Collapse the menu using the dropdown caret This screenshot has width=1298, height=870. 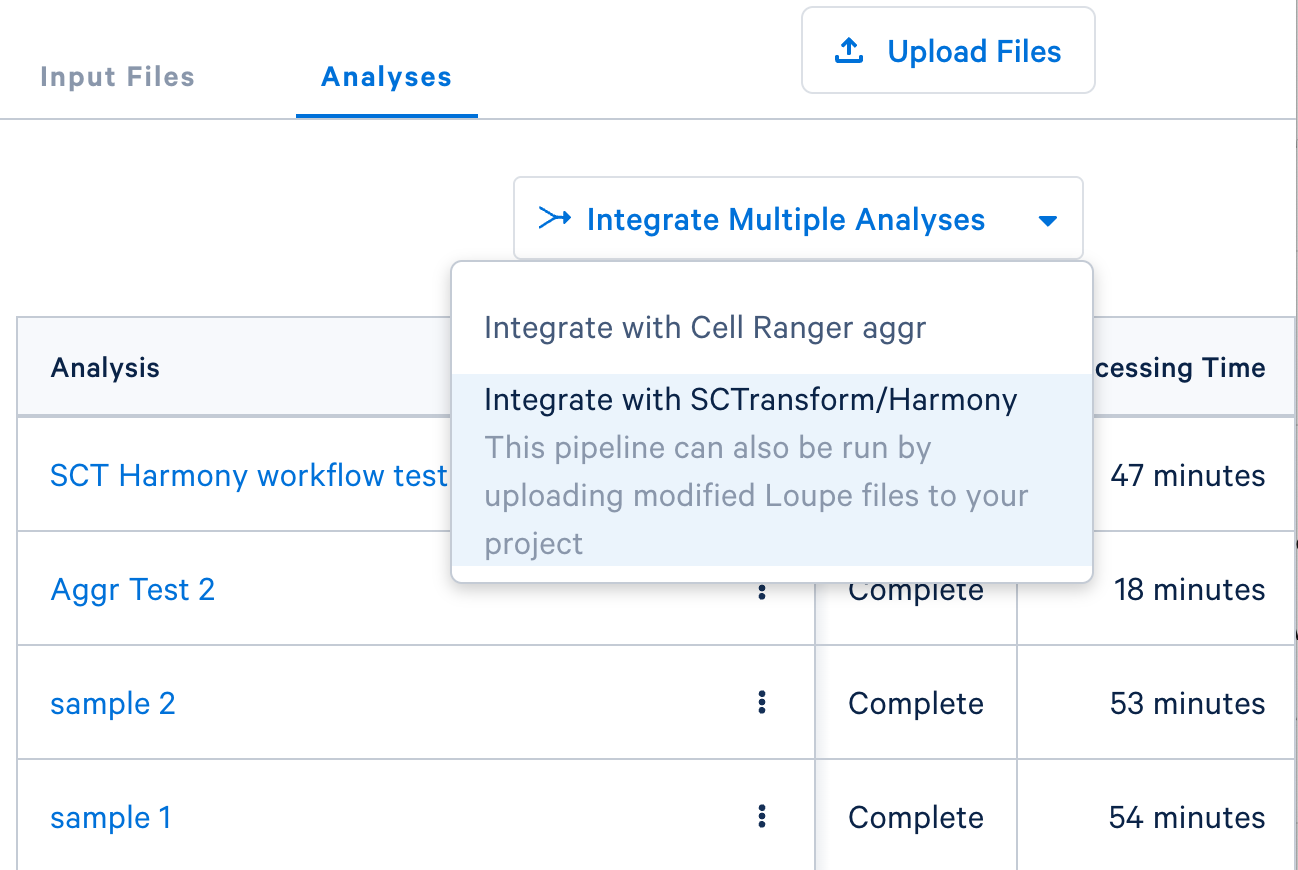pyautogui.click(x=1047, y=220)
